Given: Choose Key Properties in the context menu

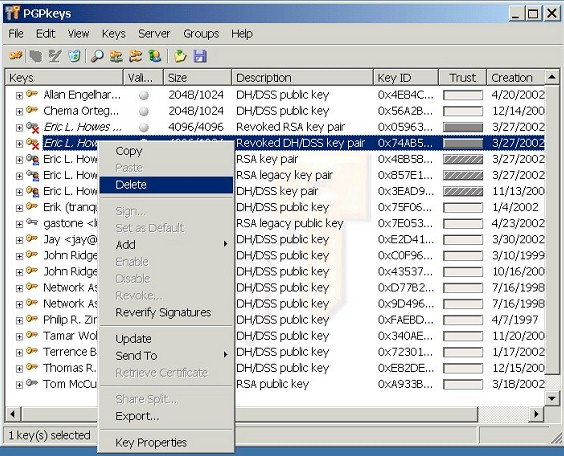Looking at the screenshot, I should pyautogui.click(x=166, y=443).
